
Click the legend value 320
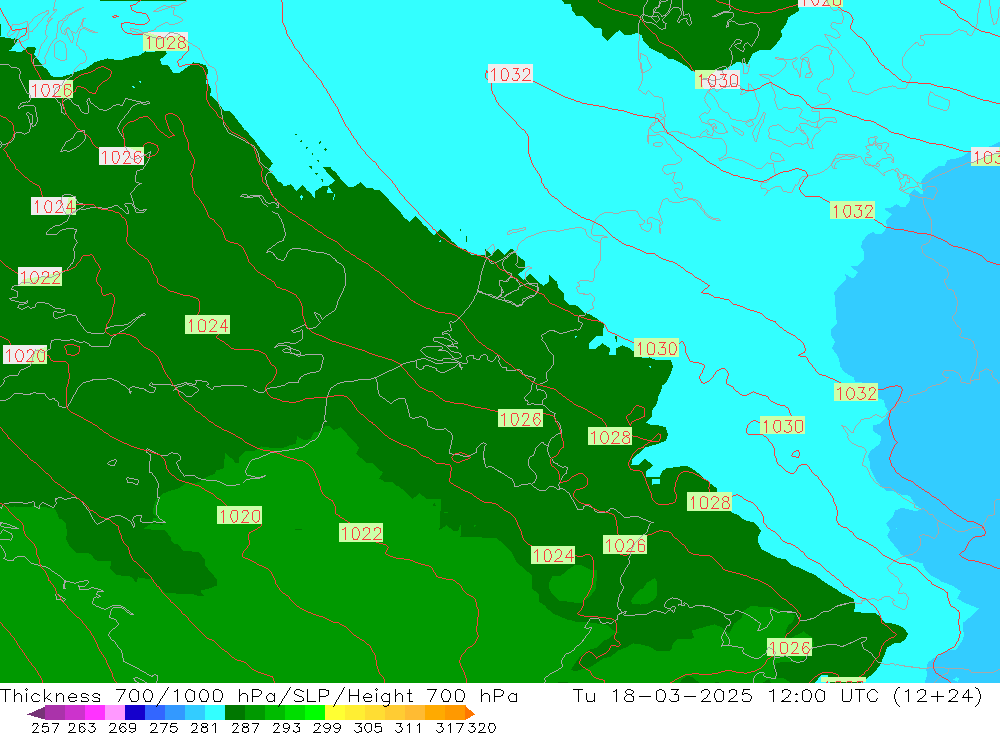(481, 727)
